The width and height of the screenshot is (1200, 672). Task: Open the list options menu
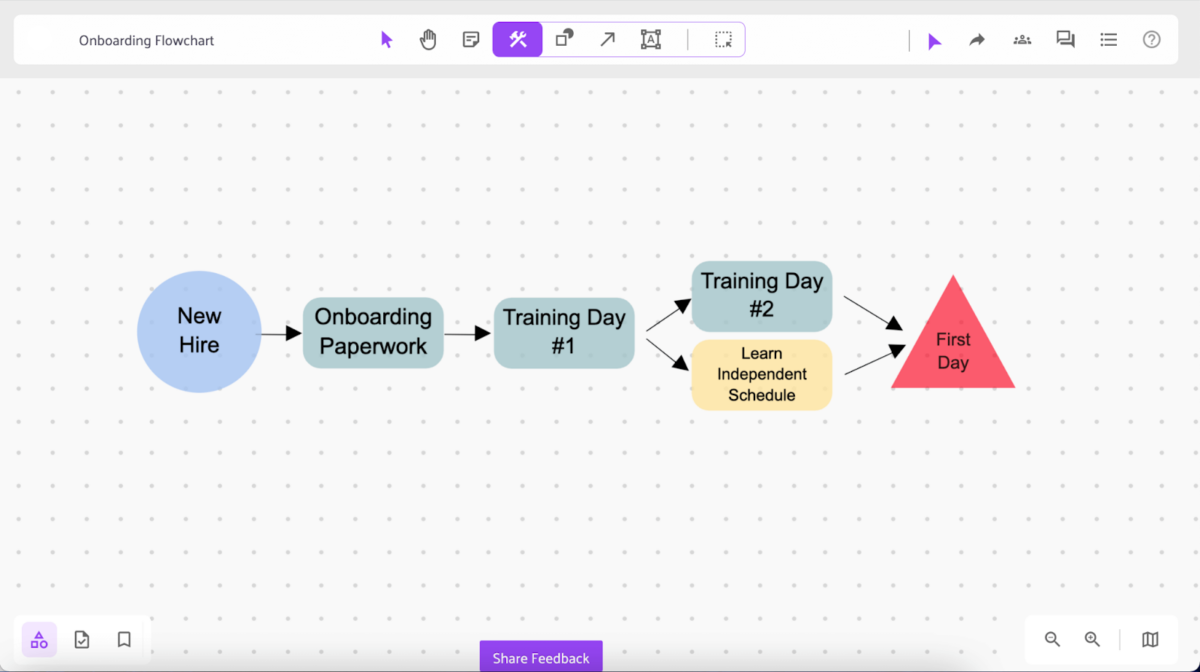click(1108, 39)
